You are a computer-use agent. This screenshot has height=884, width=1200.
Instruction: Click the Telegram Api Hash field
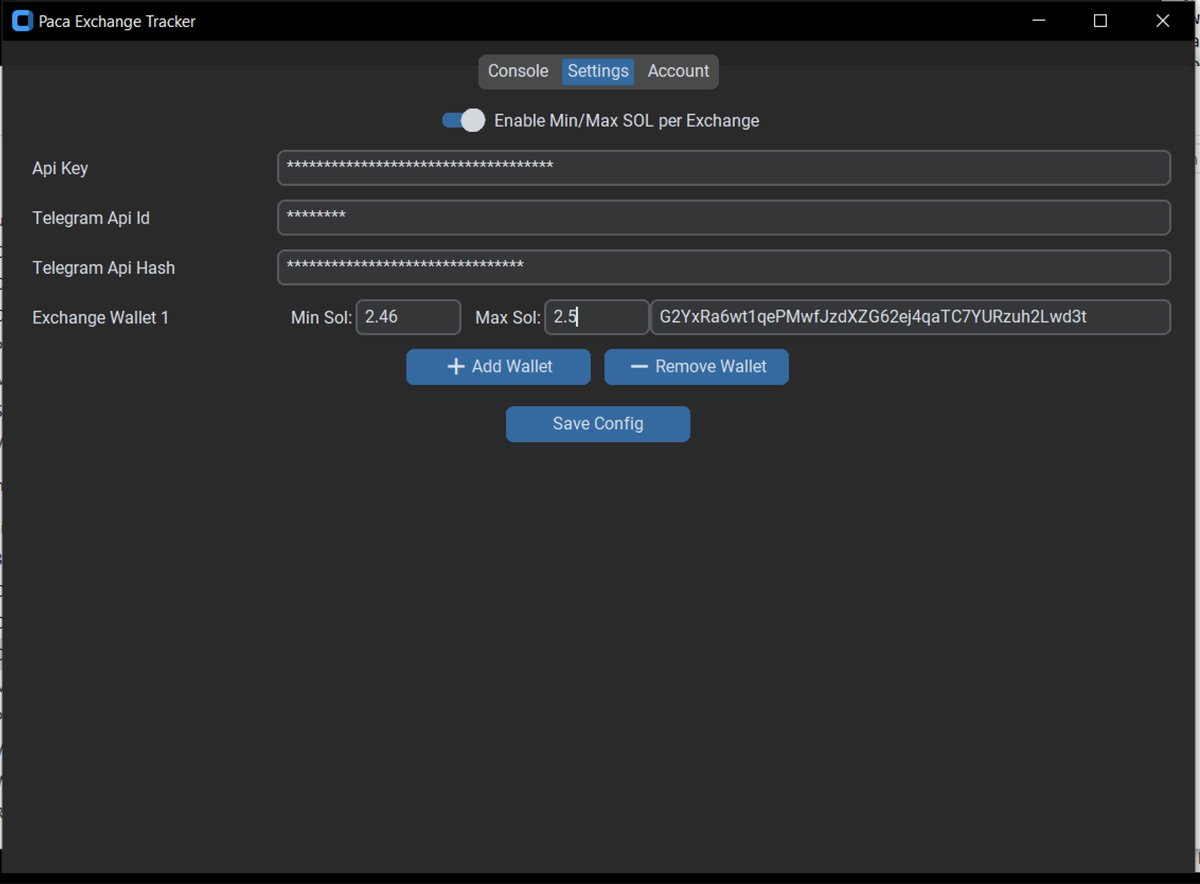point(724,267)
